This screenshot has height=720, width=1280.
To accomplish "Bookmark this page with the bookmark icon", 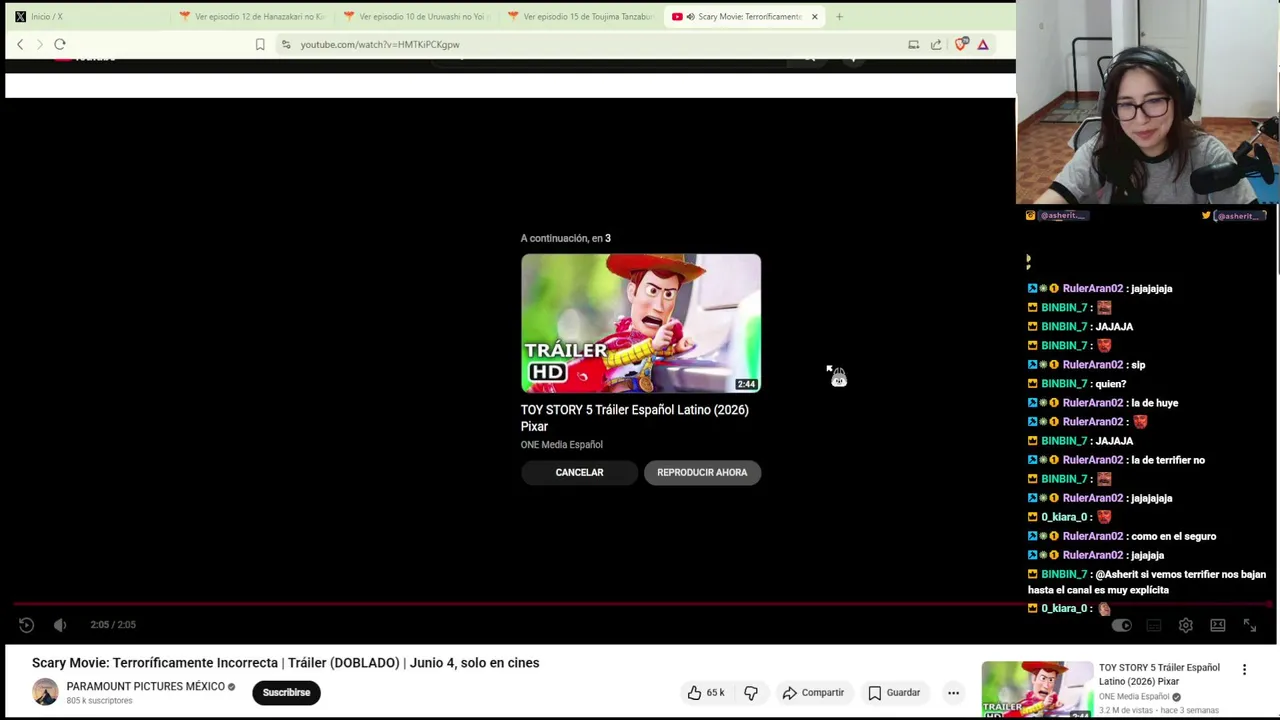I will click(260, 44).
